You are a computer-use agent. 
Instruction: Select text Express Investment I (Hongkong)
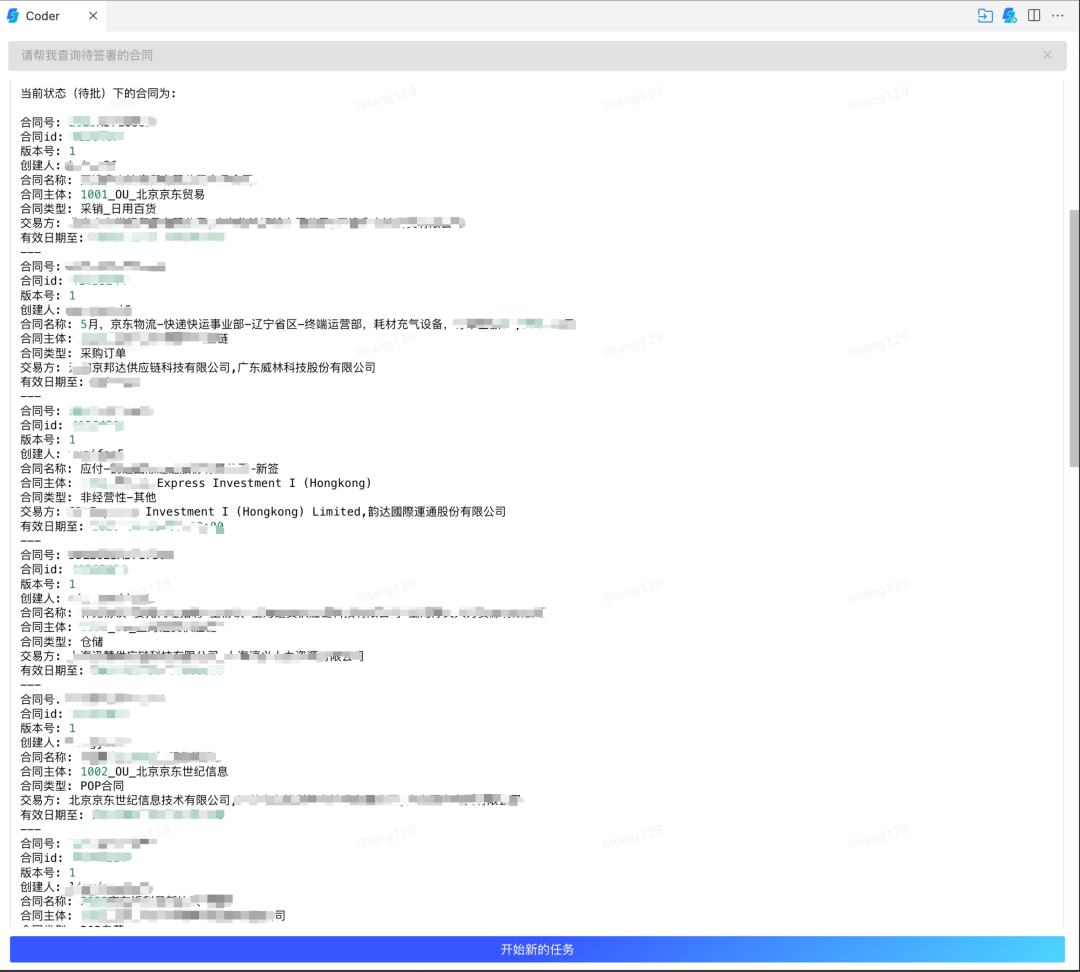264,483
